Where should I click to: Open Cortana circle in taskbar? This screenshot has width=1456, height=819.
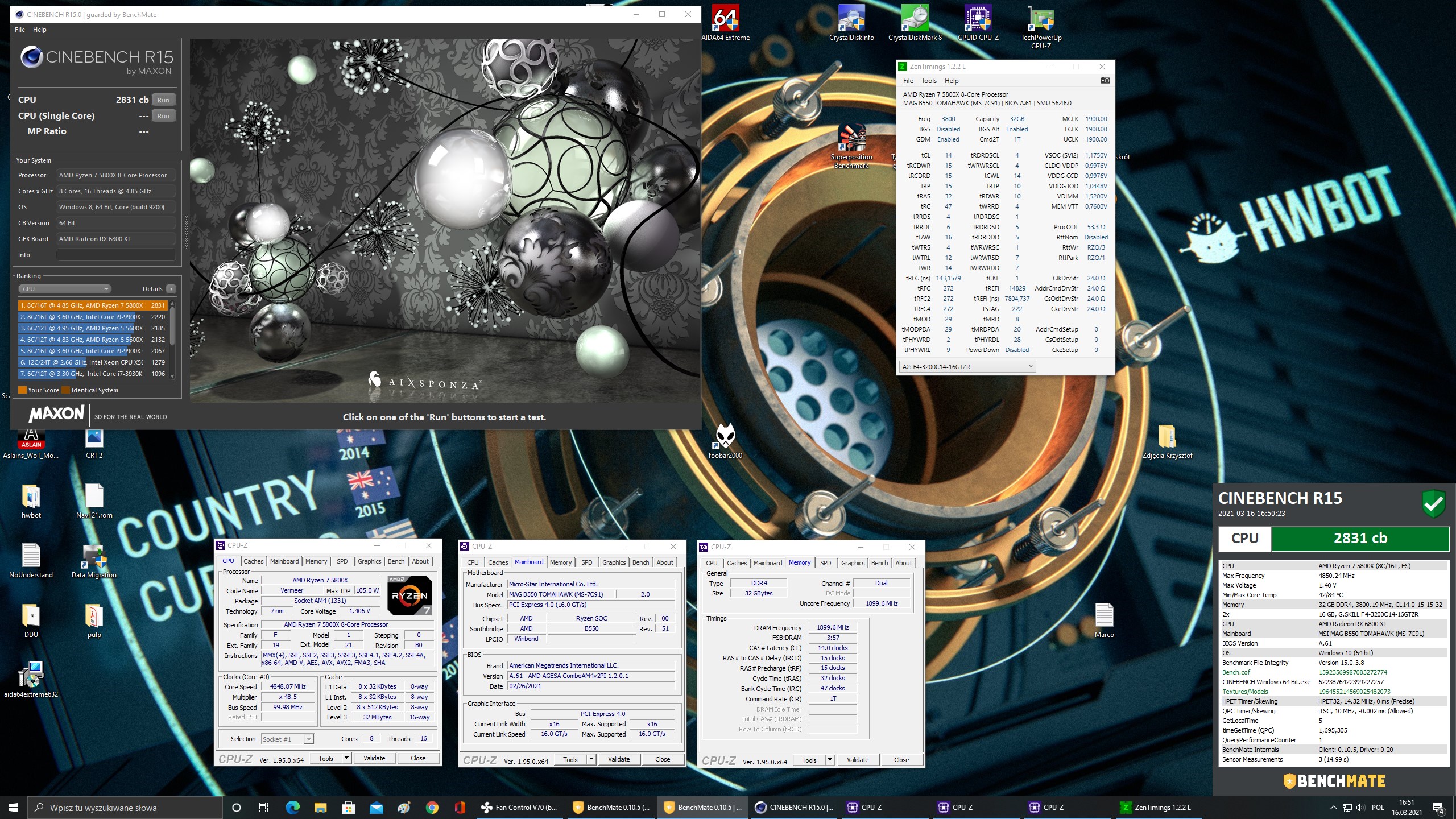237,808
